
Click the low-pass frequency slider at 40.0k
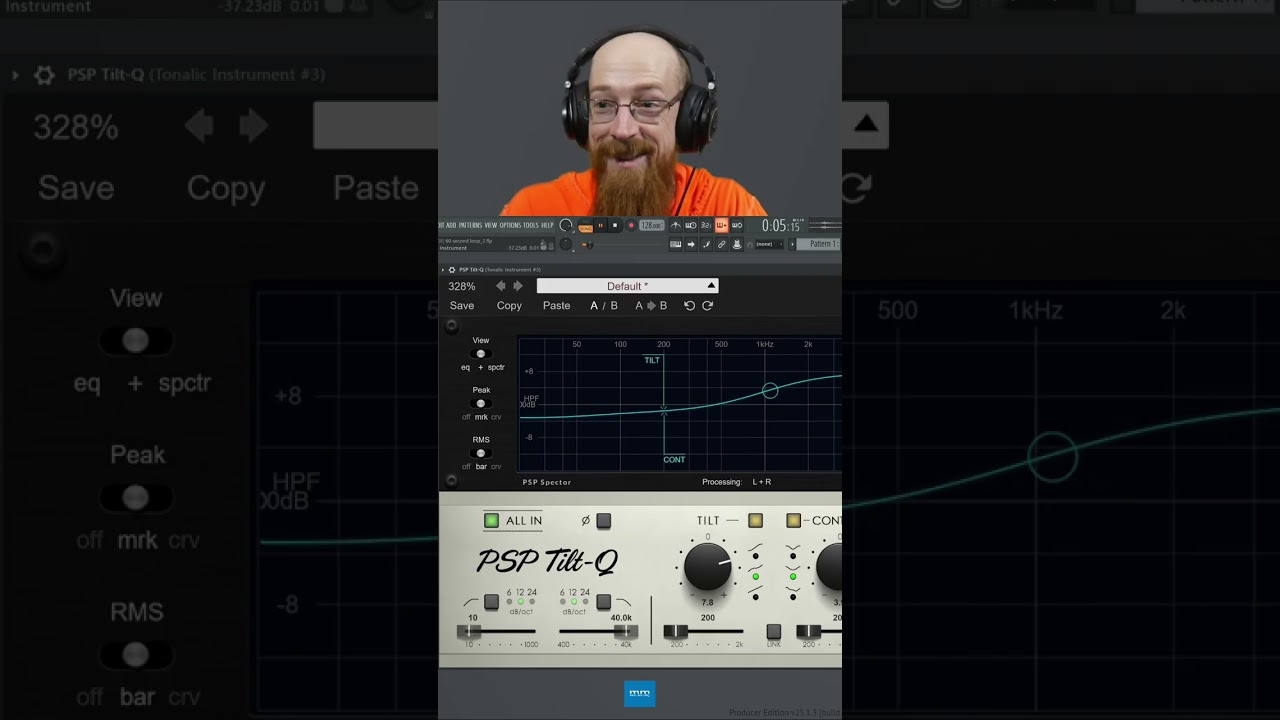pyautogui.click(x=625, y=632)
